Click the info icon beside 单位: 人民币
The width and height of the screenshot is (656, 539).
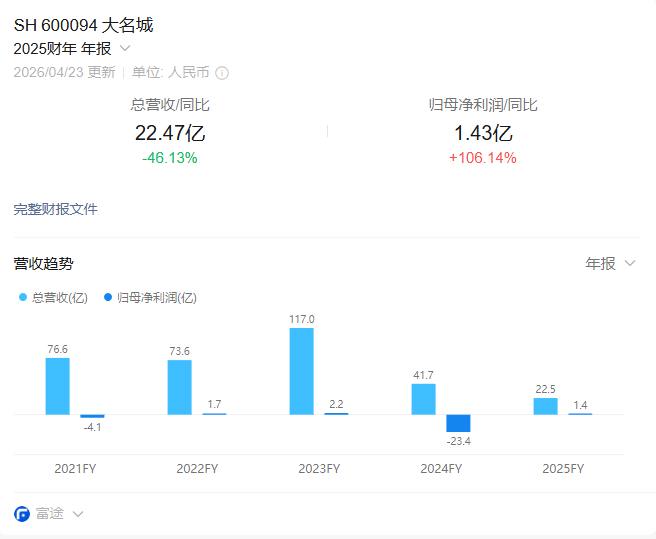[222, 72]
